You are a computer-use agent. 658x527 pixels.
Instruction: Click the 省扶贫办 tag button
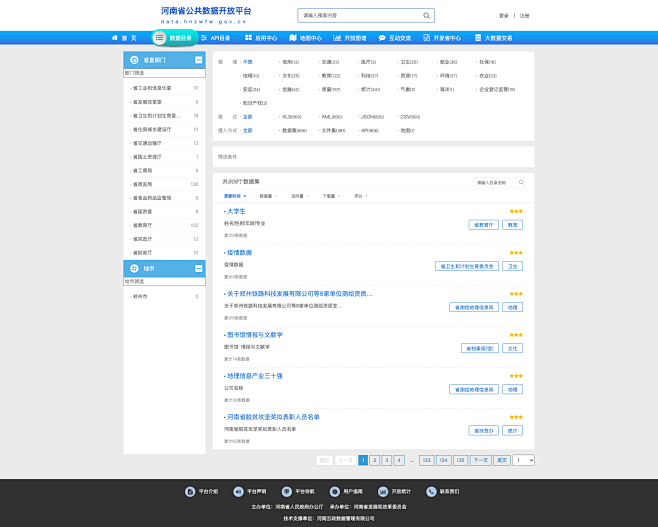click(483, 430)
